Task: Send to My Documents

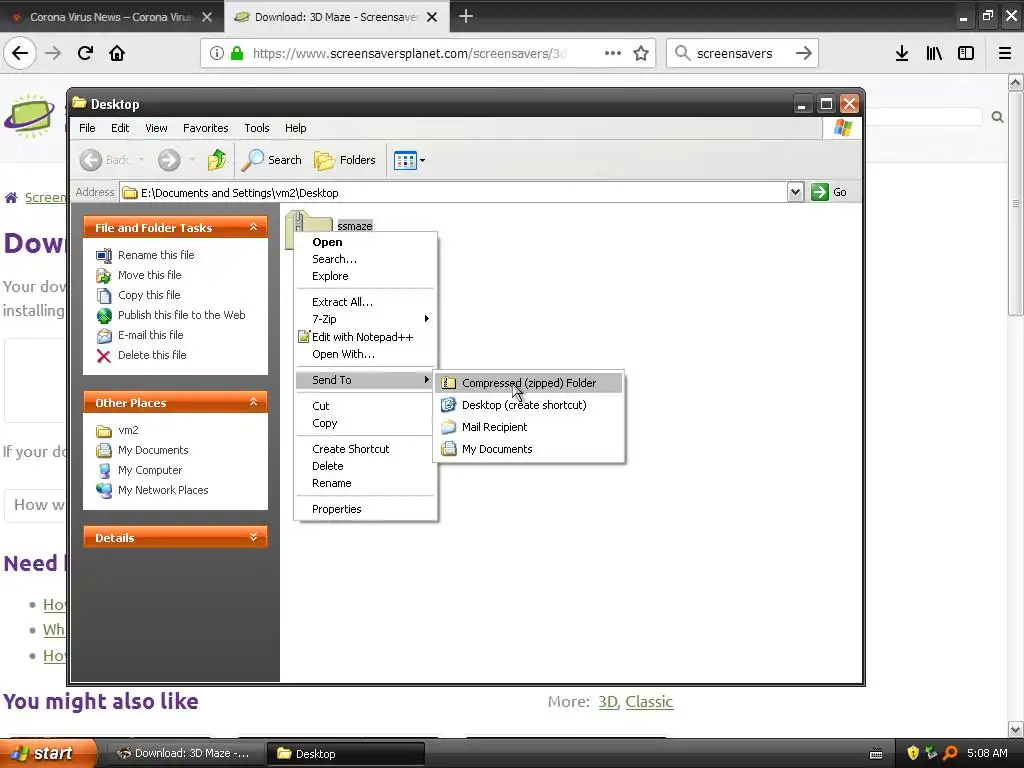Action: pyautogui.click(x=529, y=449)
